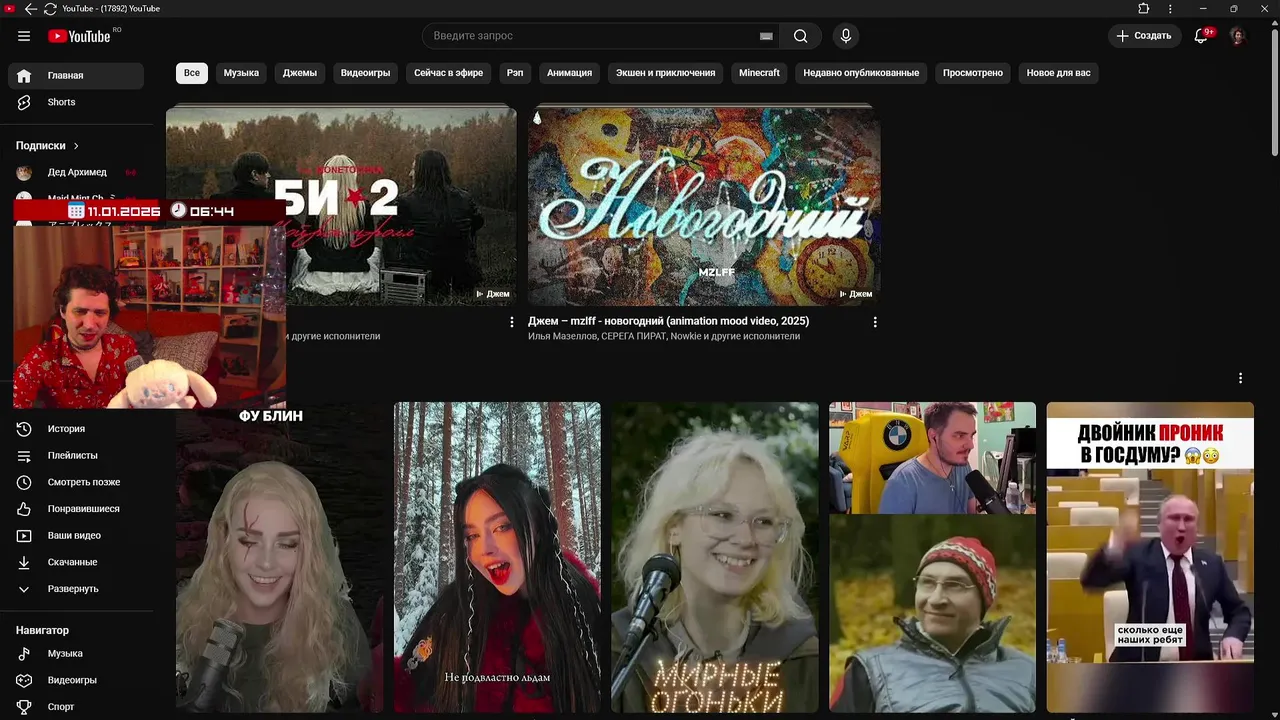Select the Музыка filter chip

(x=241, y=73)
